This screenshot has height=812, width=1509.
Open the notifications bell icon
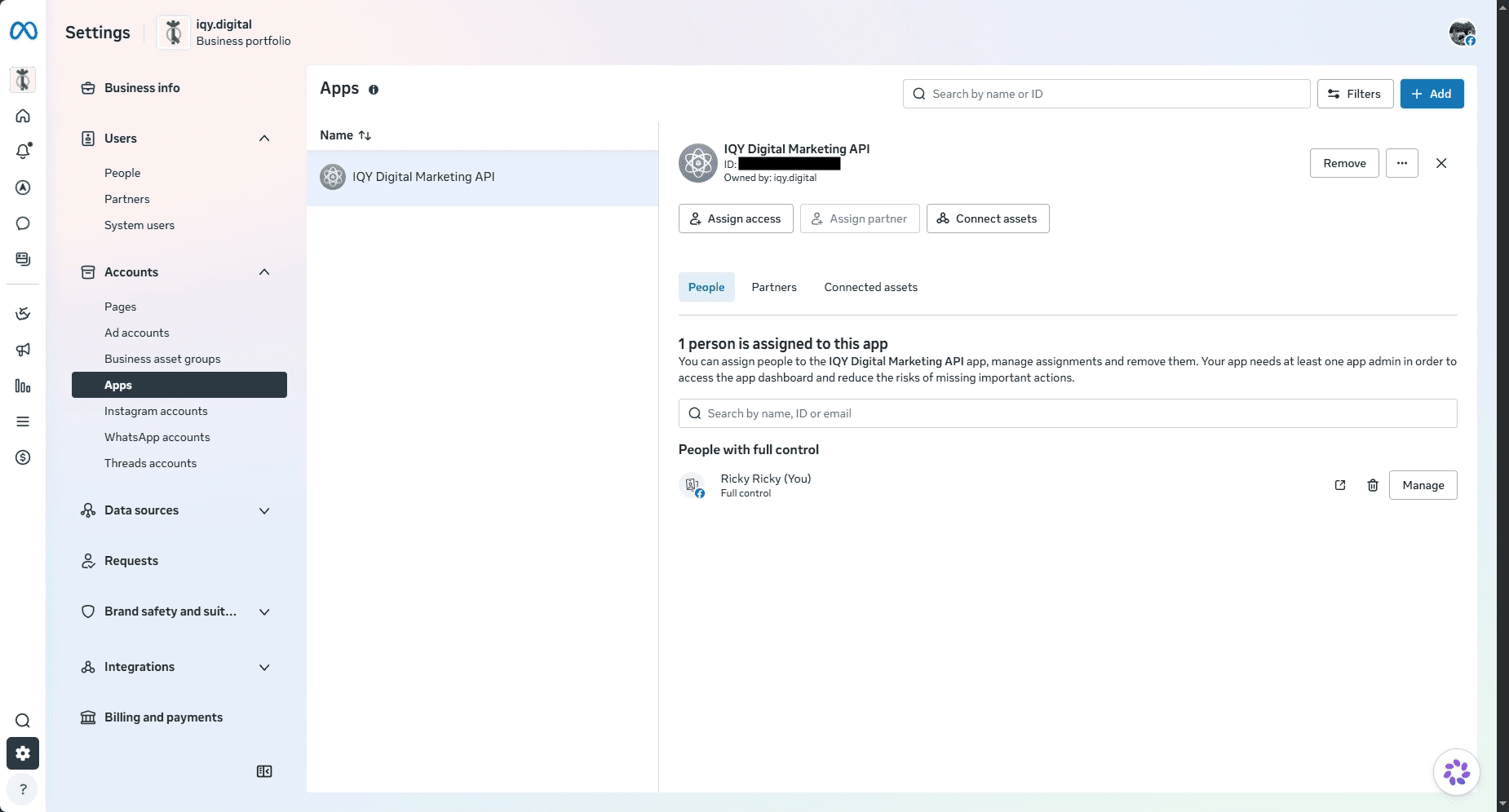[23, 151]
